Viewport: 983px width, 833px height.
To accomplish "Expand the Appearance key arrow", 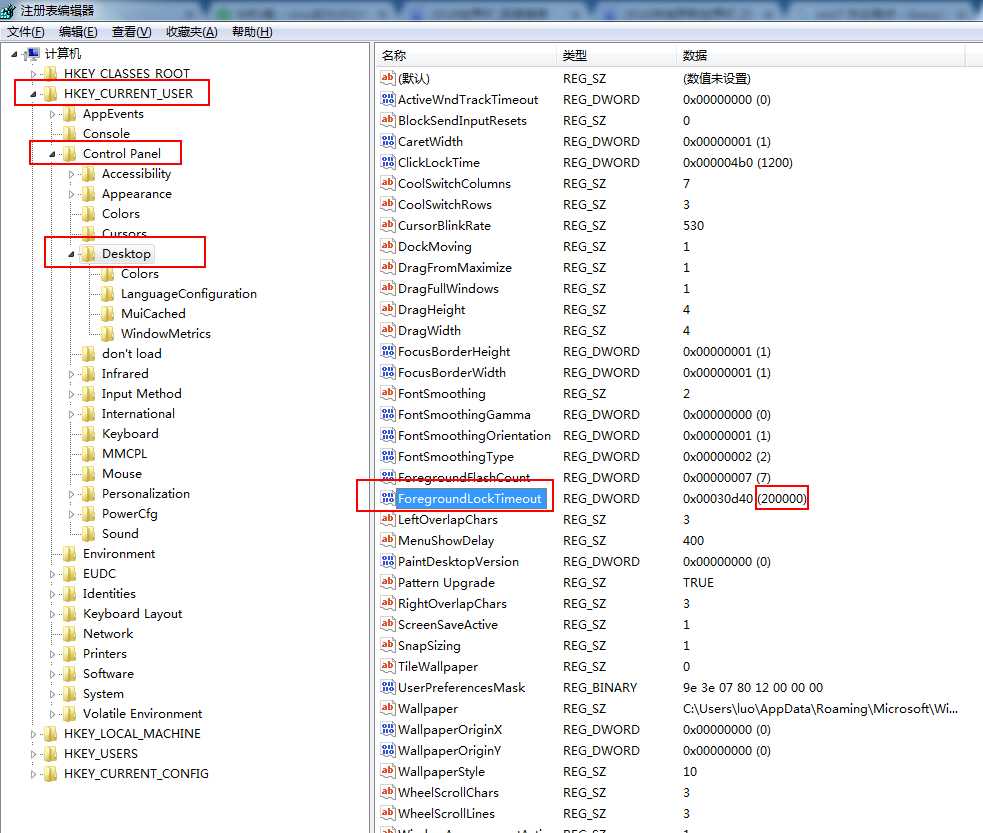I will coord(71,194).
